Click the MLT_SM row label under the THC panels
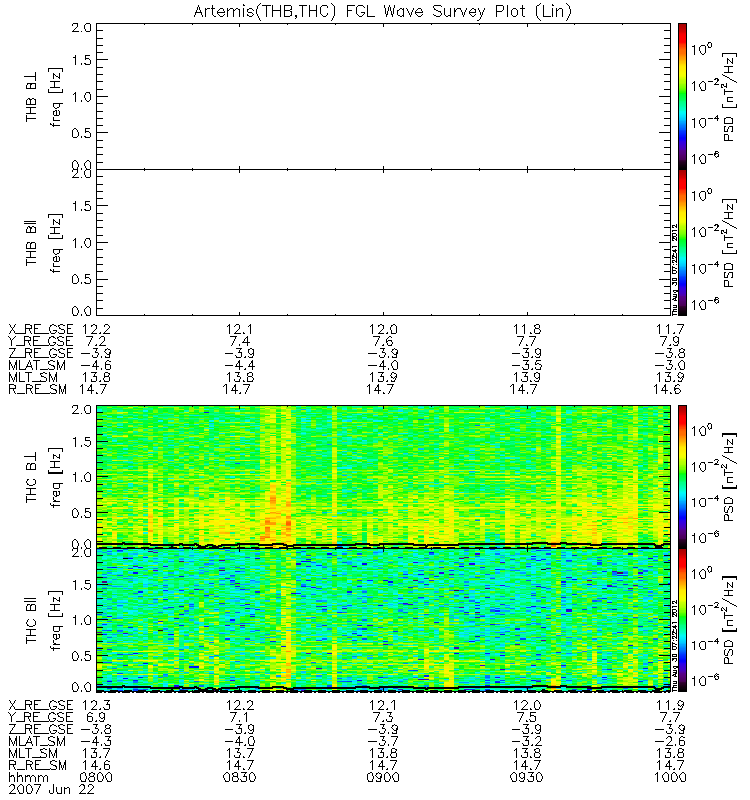This screenshot has width=750, height=800. click(x=33, y=754)
